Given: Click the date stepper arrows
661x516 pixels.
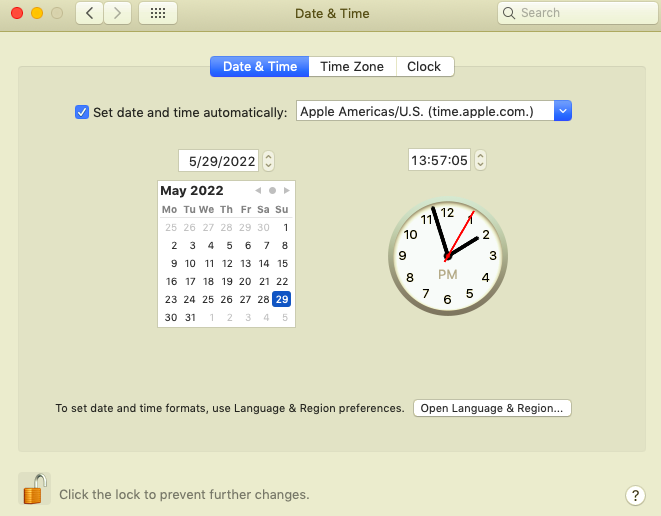Looking at the screenshot, I should pos(269,161).
